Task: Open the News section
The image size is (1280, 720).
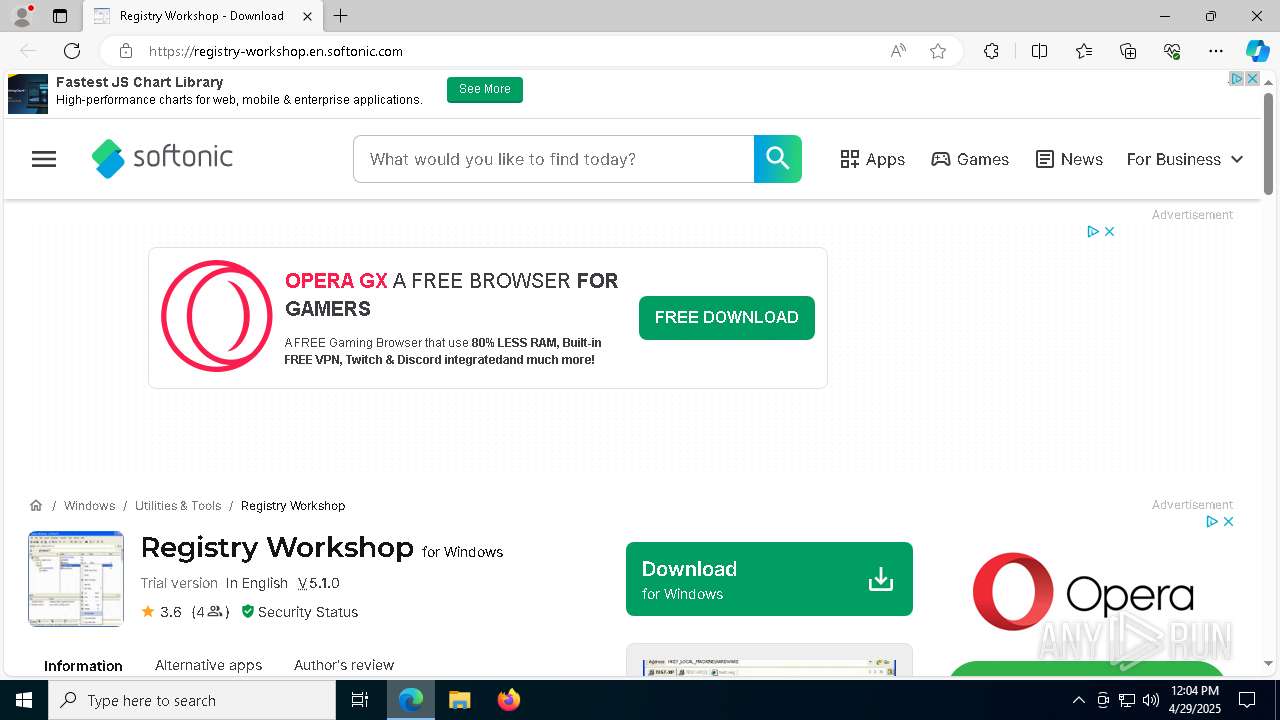Action: point(1069,159)
